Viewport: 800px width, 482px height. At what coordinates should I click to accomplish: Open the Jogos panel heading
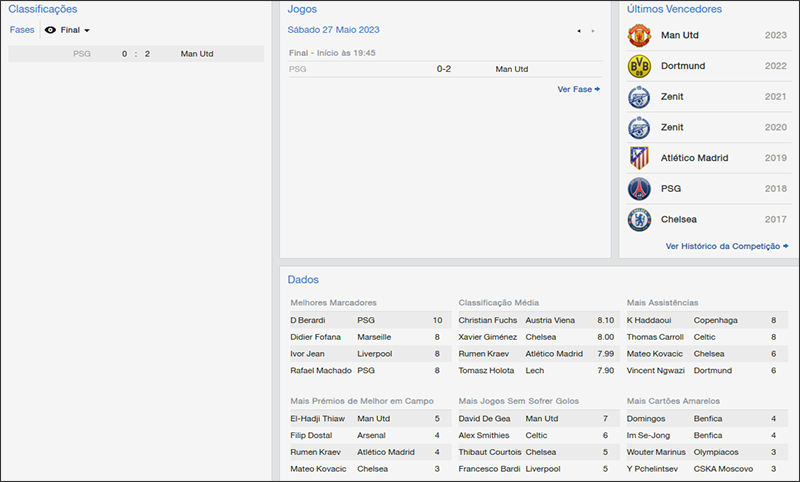coord(302,9)
